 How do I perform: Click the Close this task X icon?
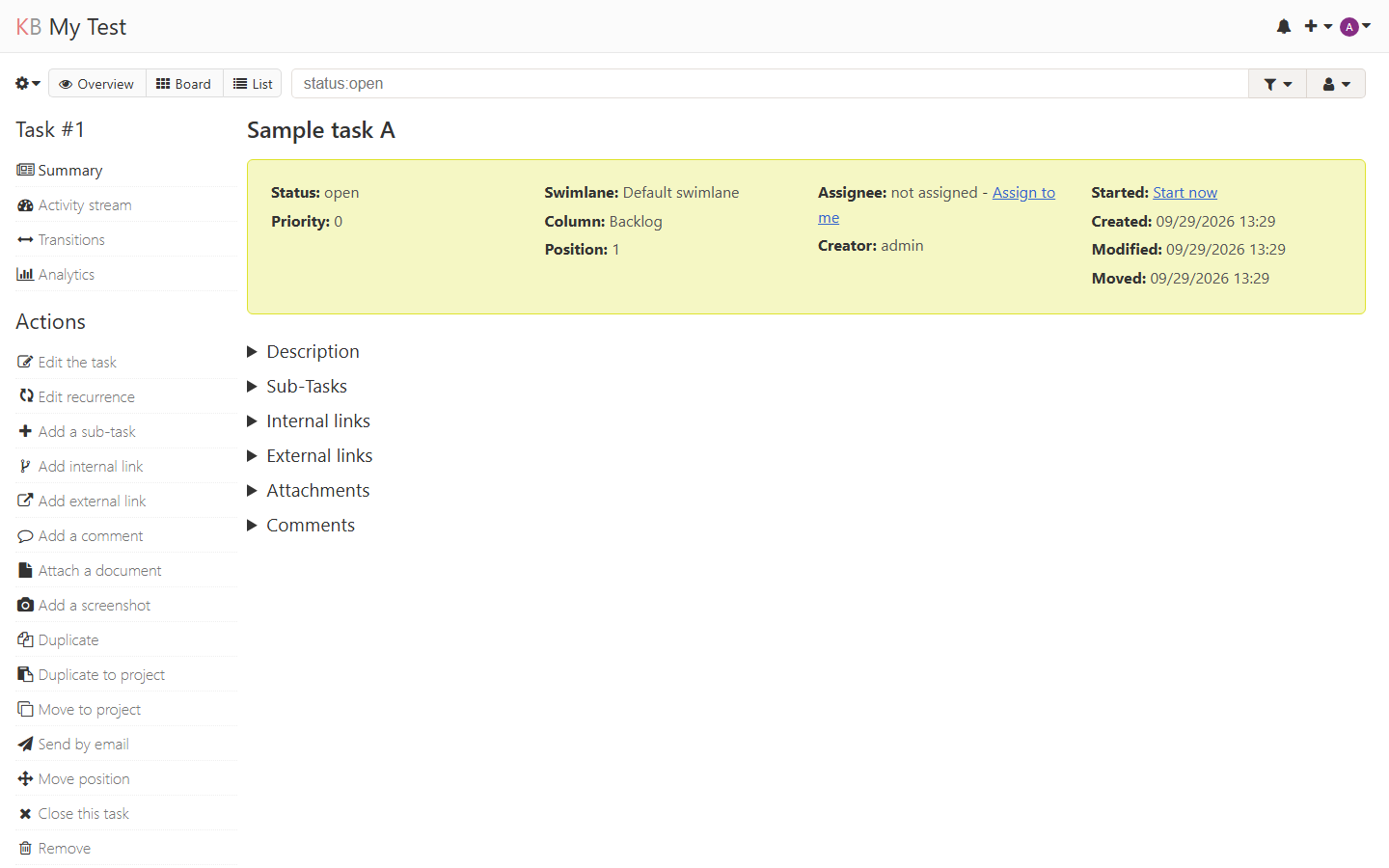pyautogui.click(x=25, y=814)
